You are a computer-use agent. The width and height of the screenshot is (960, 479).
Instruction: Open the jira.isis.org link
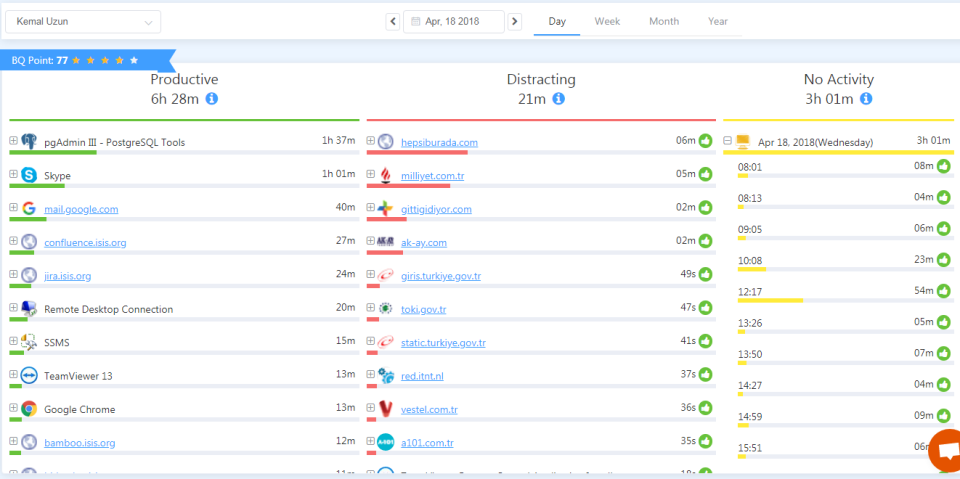pyautogui.click(x=67, y=276)
